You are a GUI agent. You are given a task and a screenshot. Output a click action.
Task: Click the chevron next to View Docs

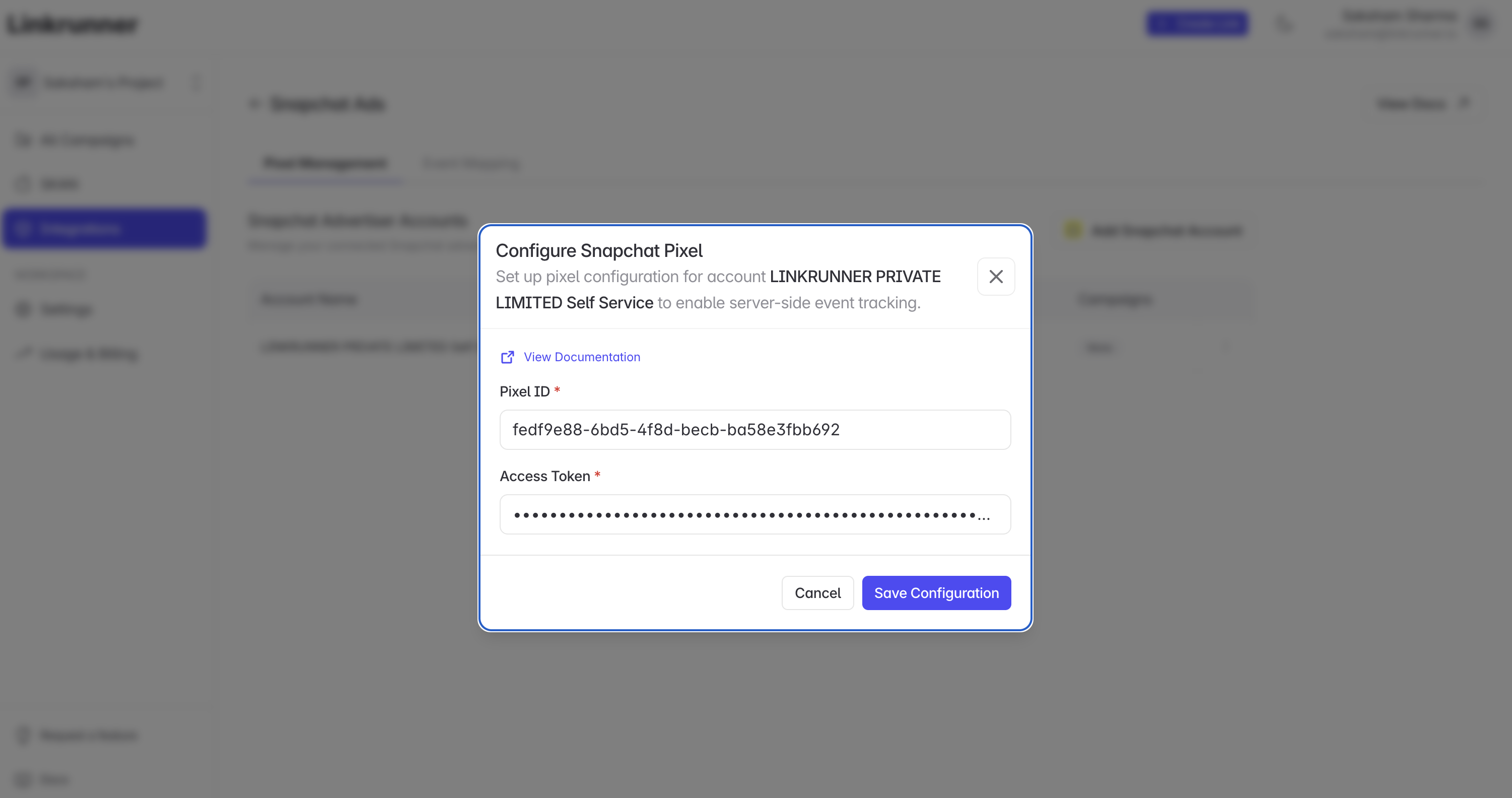coord(1463,103)
